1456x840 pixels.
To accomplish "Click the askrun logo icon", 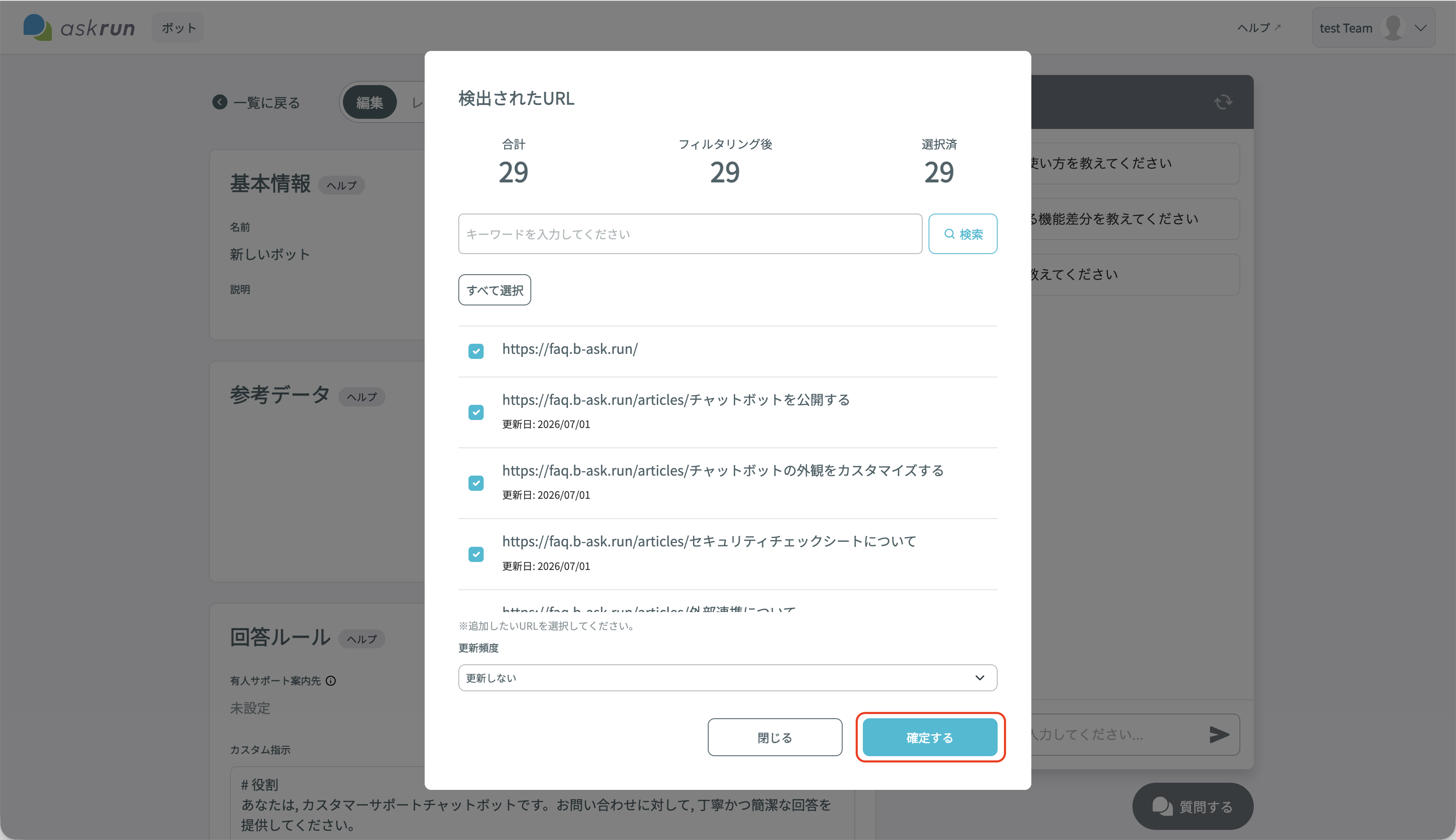I will [37, 27].
